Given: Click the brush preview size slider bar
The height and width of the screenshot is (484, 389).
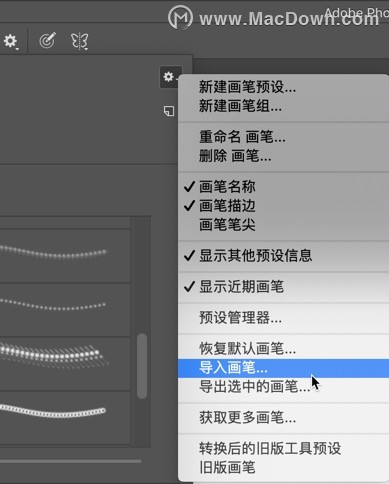Looking at the screenshot, I should (x=70, y=461).
